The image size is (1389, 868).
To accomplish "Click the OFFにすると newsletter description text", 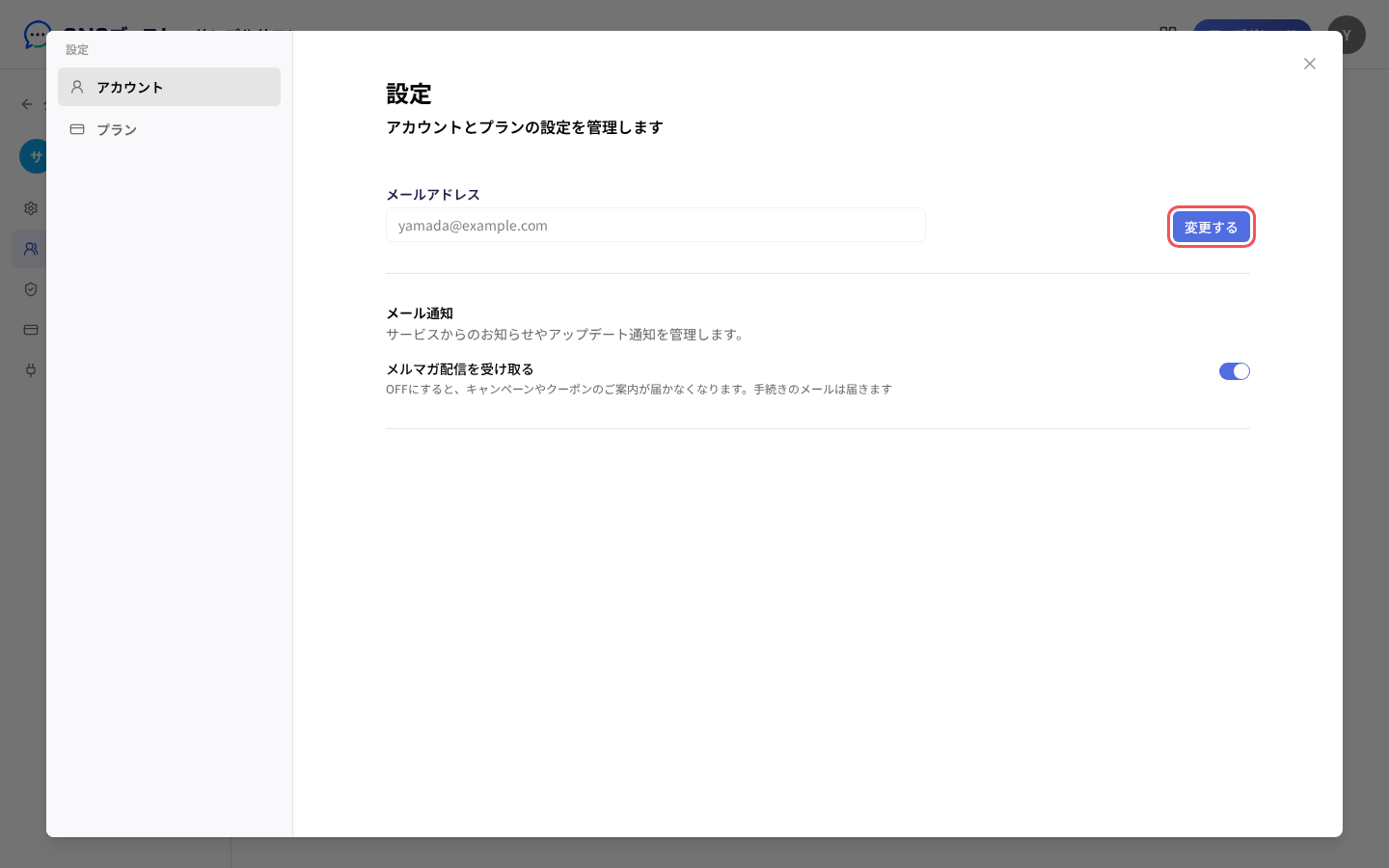I will click(639, 390).
